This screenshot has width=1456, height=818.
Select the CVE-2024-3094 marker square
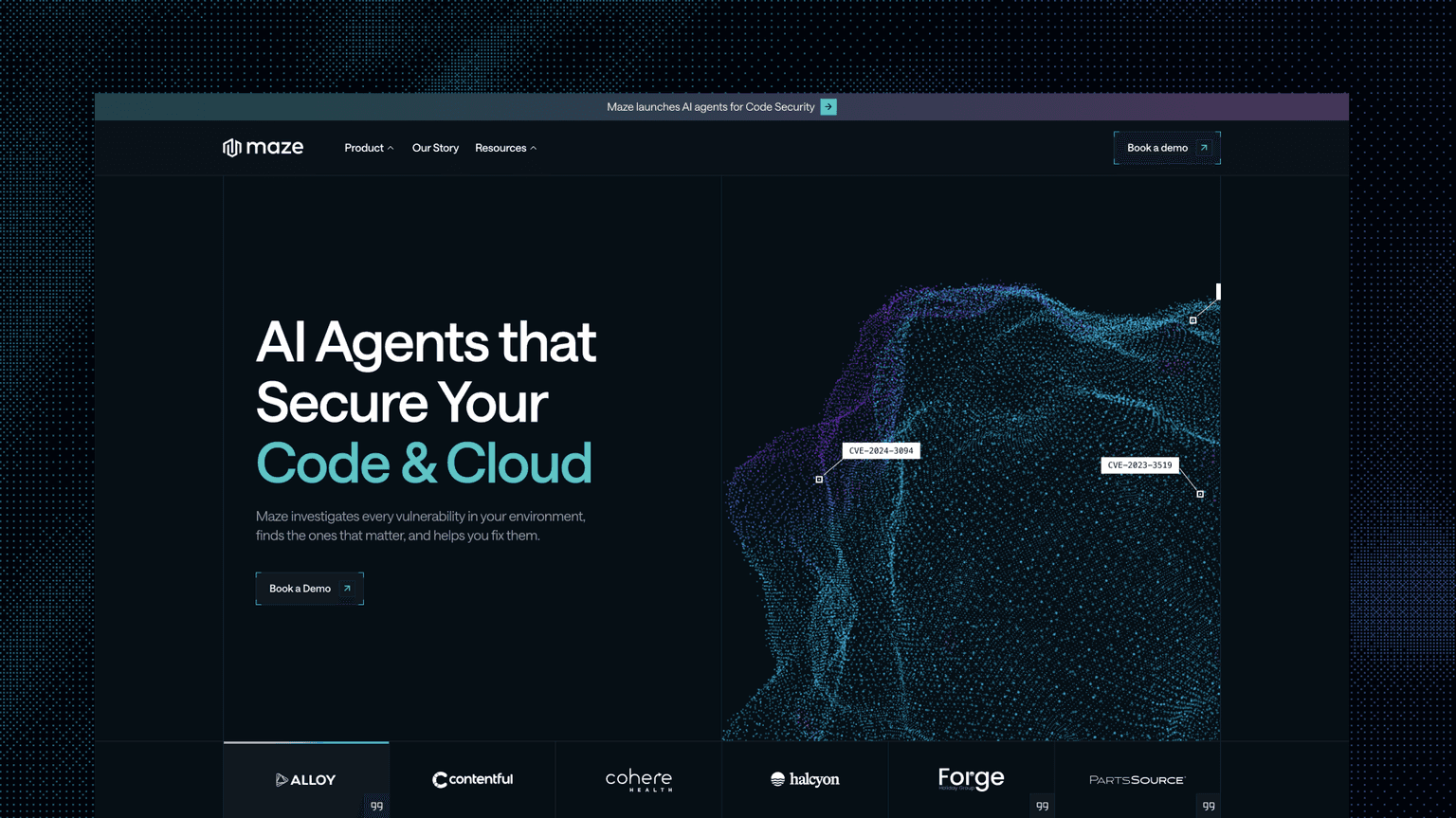click(819, 480)
